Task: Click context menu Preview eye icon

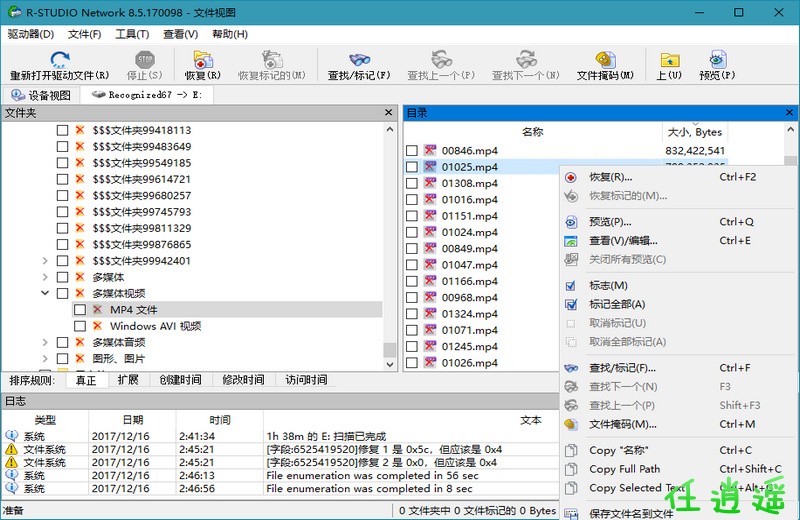Action: [x=571, y=222]
